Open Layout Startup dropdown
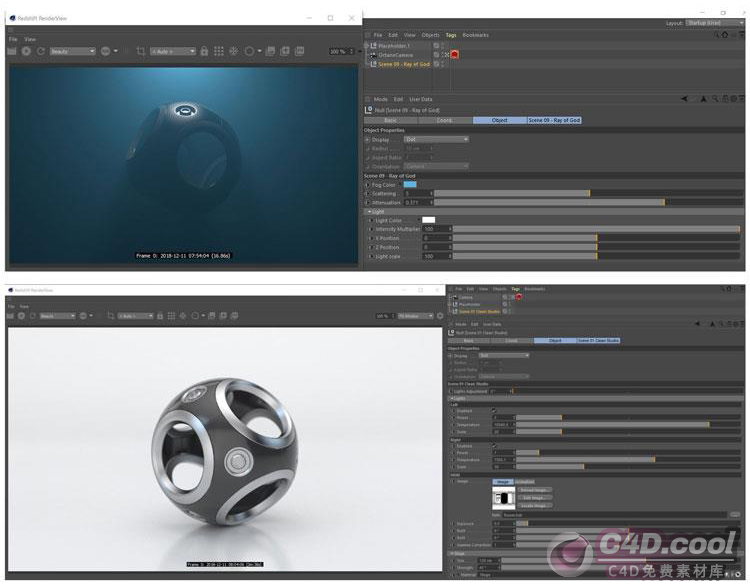Image resolution: width=750 pixels, height=588 pixels. (715, 22)
